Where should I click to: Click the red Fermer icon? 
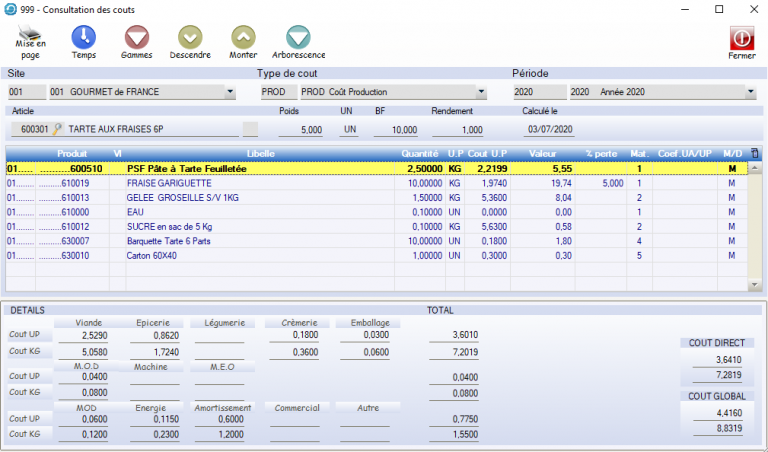pyautogui.click(x=742, y=37)
